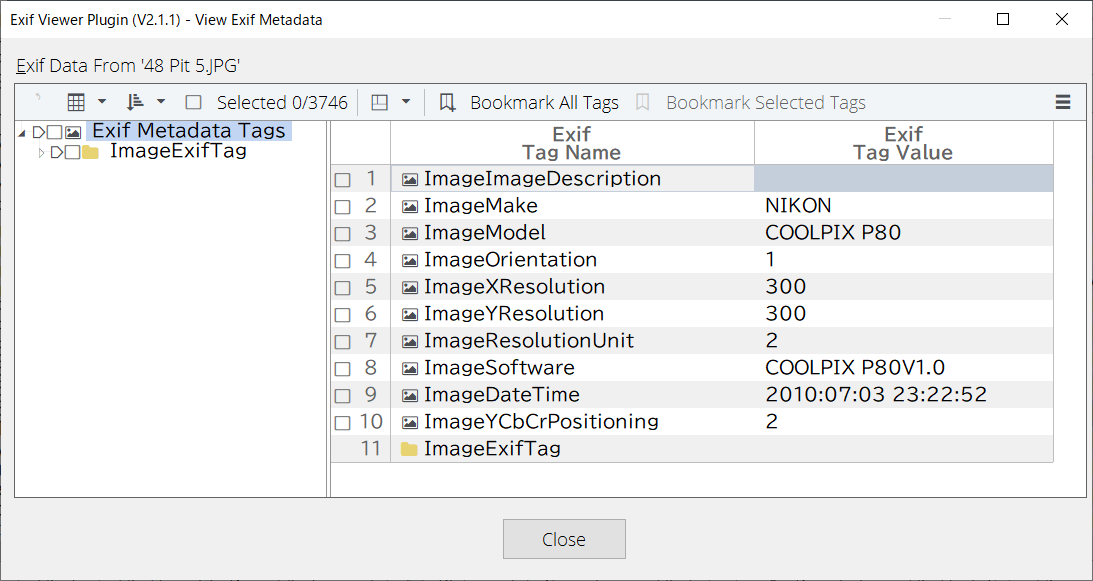Click the panel layout icon
Image resolution: width=1093 pixels, height=581 pixels.
[x=379, y=103]
